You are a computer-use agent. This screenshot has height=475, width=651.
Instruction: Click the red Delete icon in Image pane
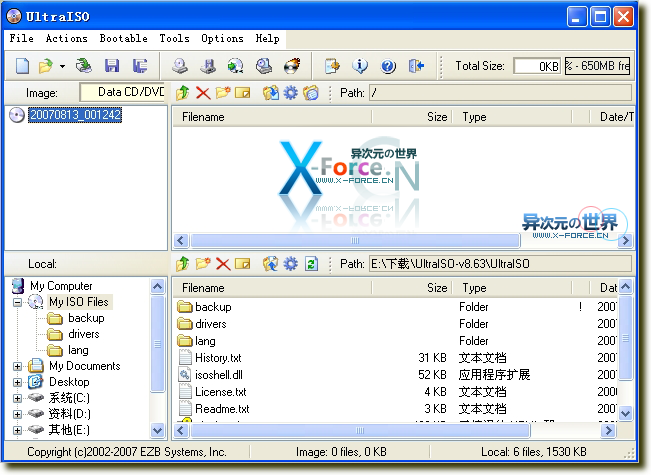(203, 93)
